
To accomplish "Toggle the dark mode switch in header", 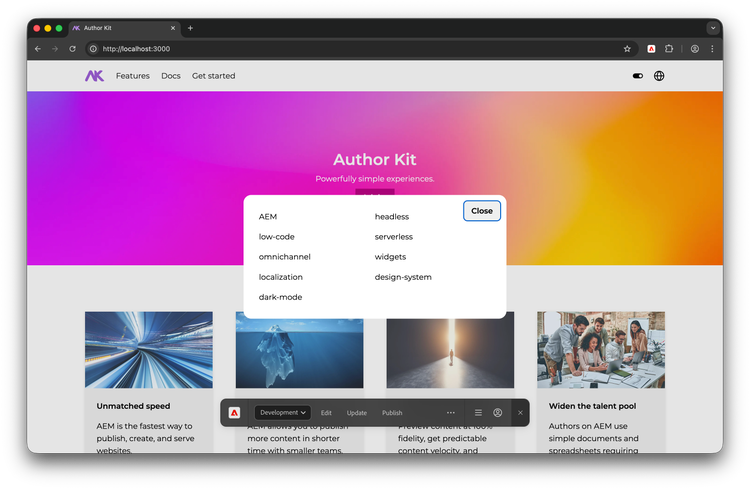I will pos(638,76).
